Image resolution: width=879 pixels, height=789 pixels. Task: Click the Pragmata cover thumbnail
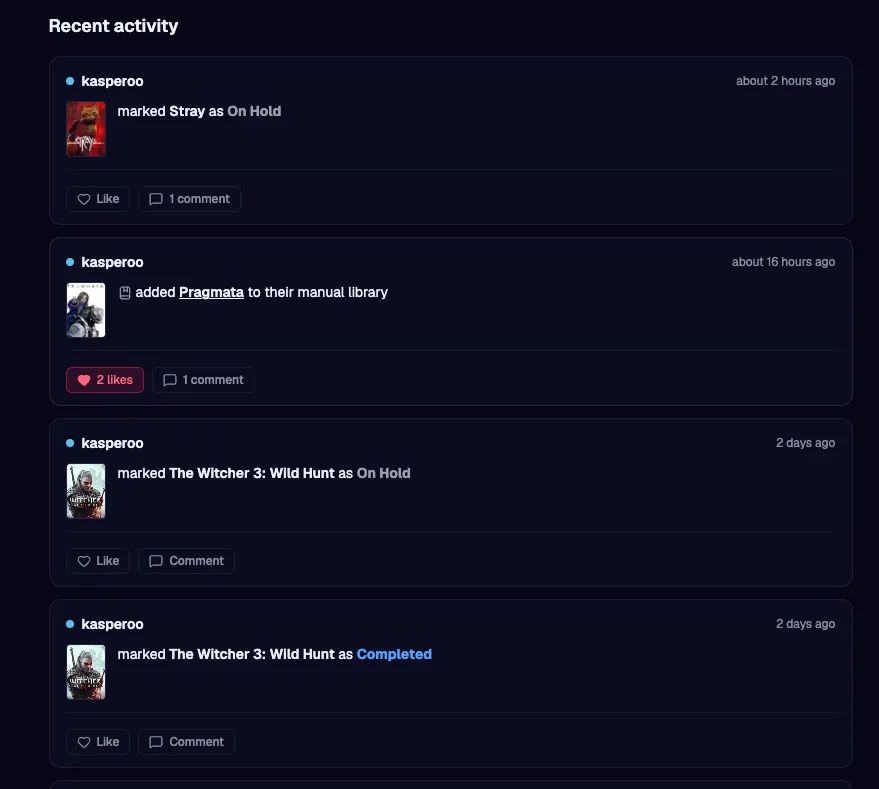coord(86,310)
